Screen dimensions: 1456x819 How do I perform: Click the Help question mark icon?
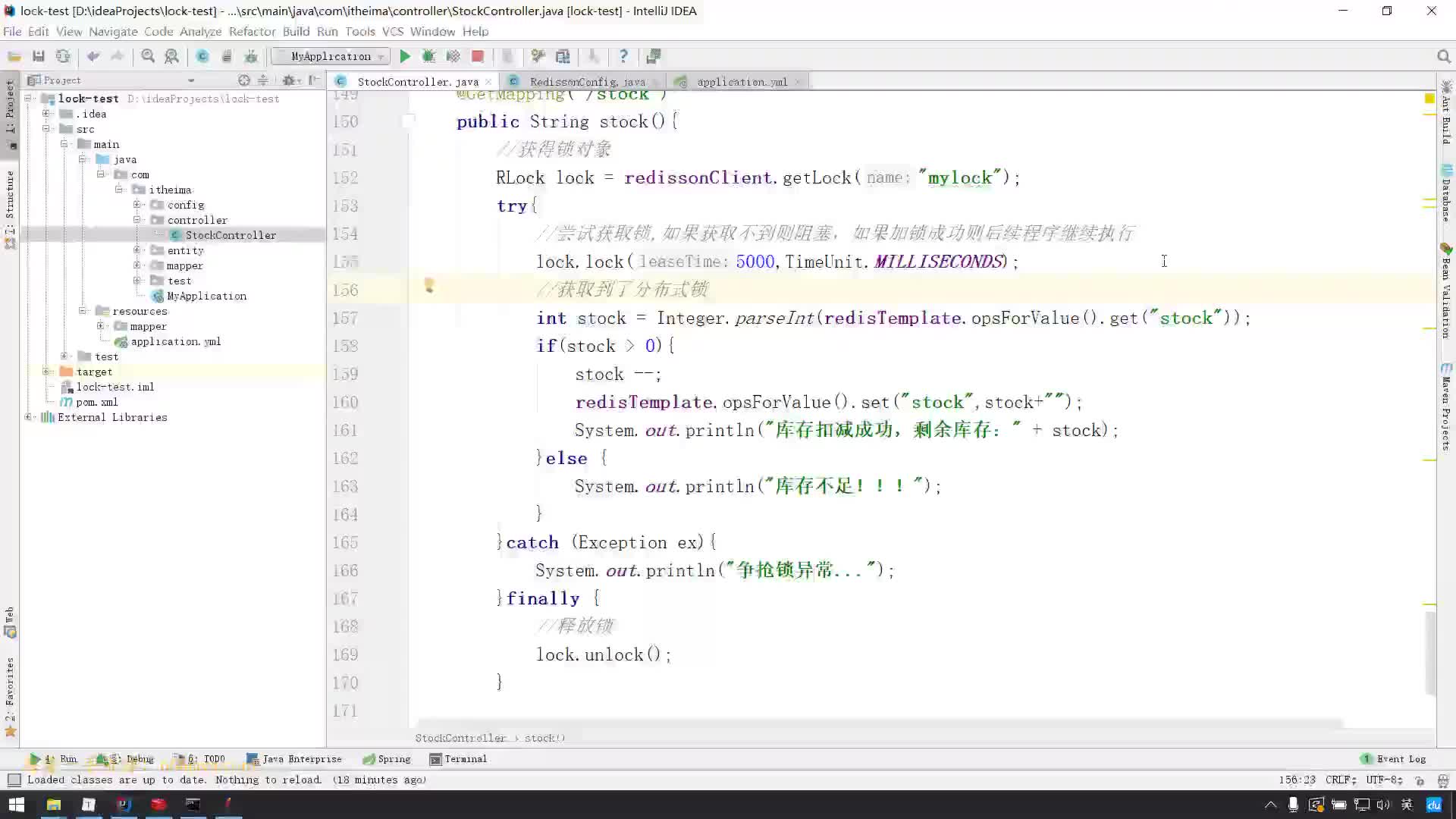[x=623, y=56]
